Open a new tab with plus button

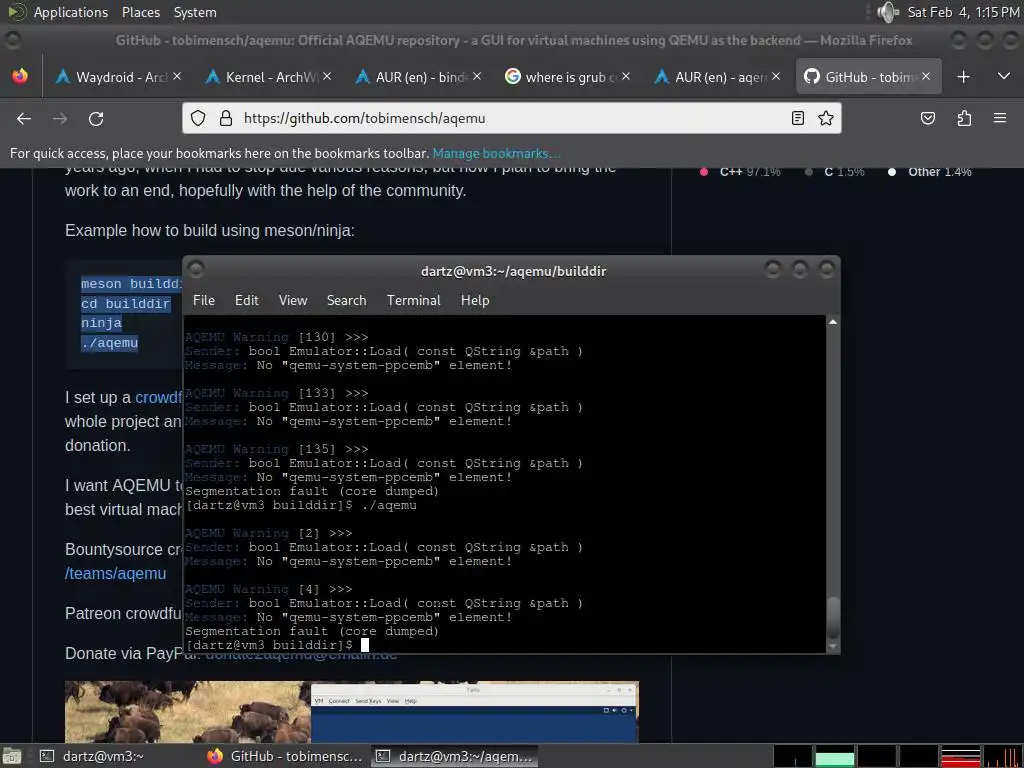[963, 77]
